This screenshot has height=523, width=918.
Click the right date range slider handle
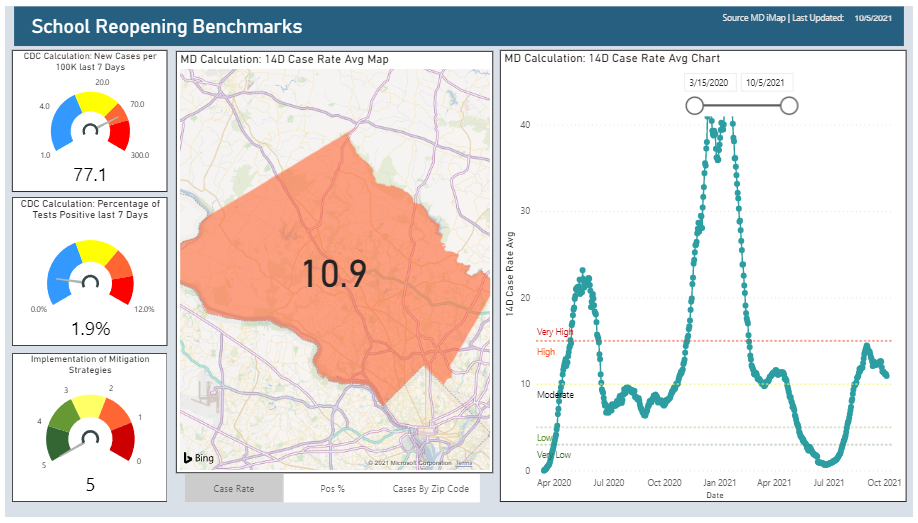tap(788, 106)
